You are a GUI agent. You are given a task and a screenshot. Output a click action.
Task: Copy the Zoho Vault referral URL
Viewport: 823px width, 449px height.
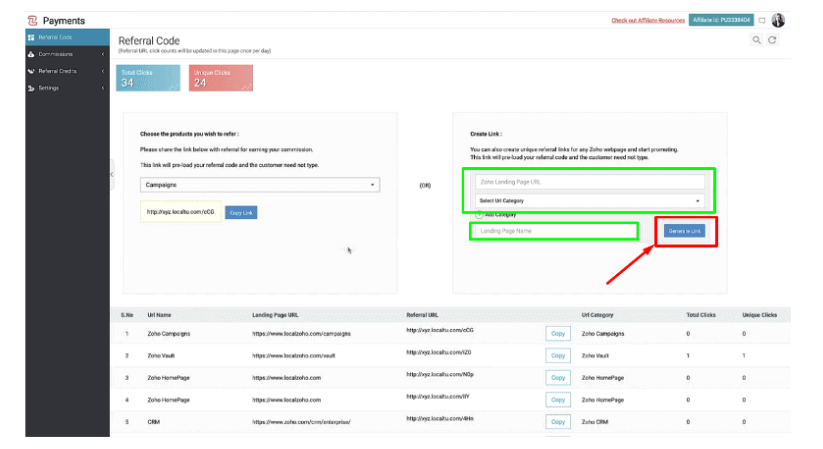pyautogui.click(x=557, y=356)
